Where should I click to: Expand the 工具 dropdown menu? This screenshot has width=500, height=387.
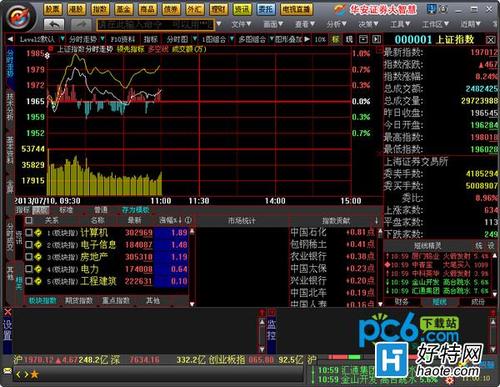pos(400,24)
